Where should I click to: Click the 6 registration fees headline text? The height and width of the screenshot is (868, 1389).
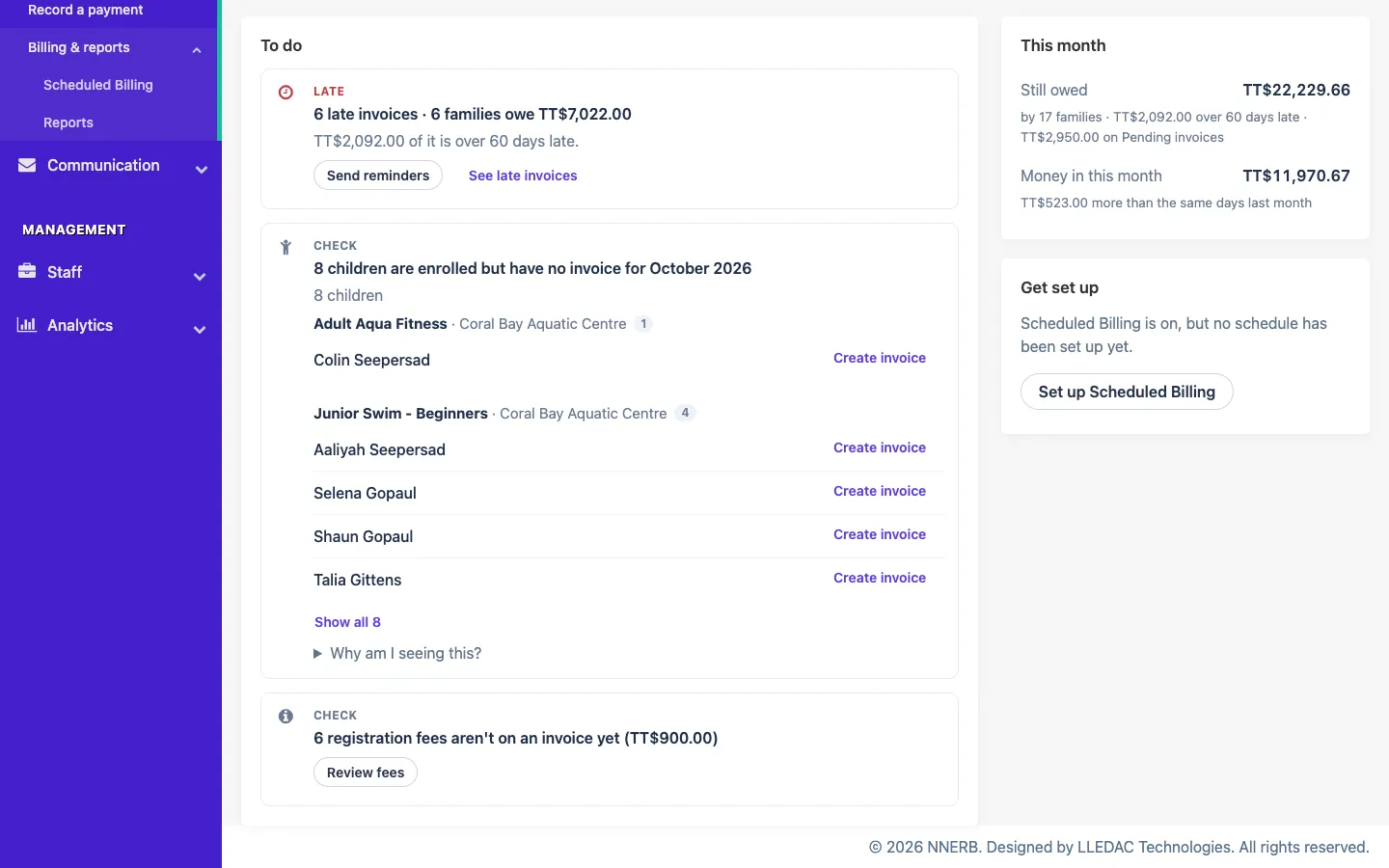pos(516,738)
